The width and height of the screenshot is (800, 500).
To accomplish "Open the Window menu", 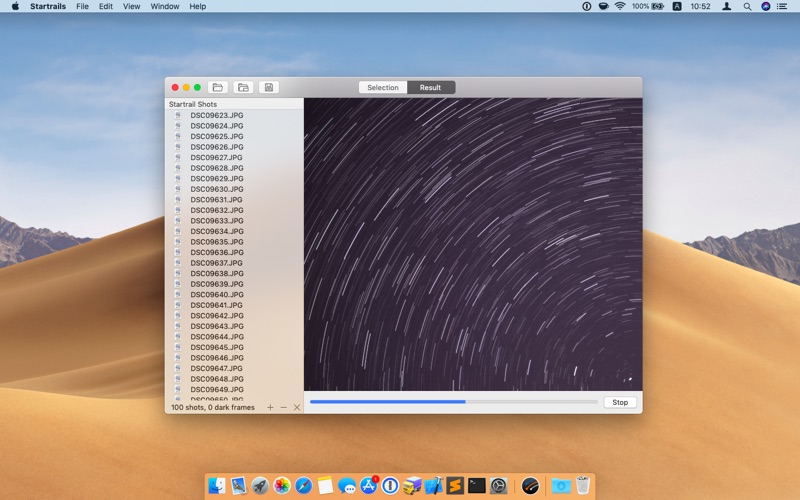I will click(x=165, y=7).
